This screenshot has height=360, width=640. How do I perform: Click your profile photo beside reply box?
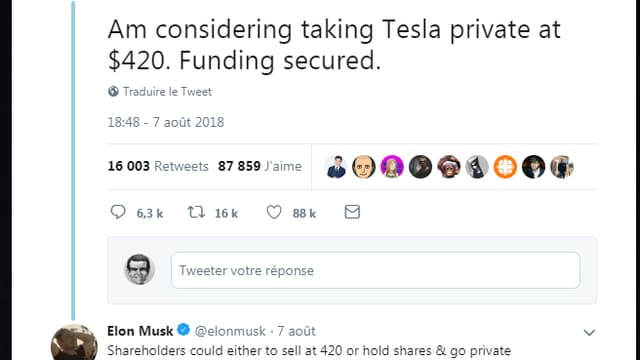click(x=139, y=269)
